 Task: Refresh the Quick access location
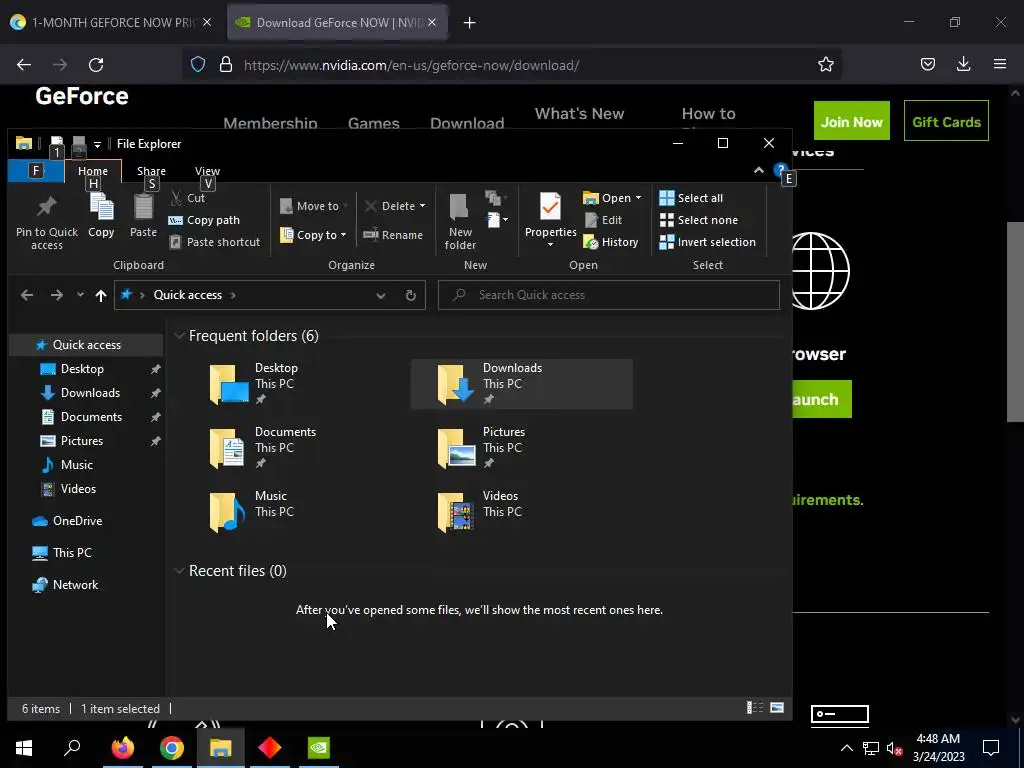click(x=411, y=295)
